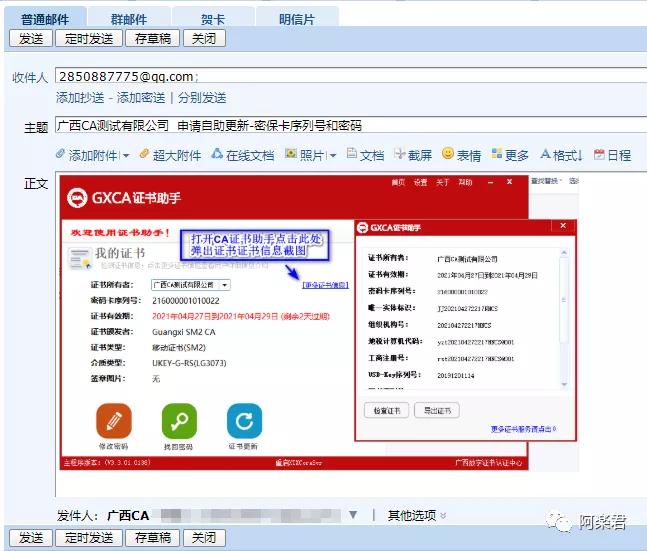Click the serial number 216000001010022

[x=186, y=301]
